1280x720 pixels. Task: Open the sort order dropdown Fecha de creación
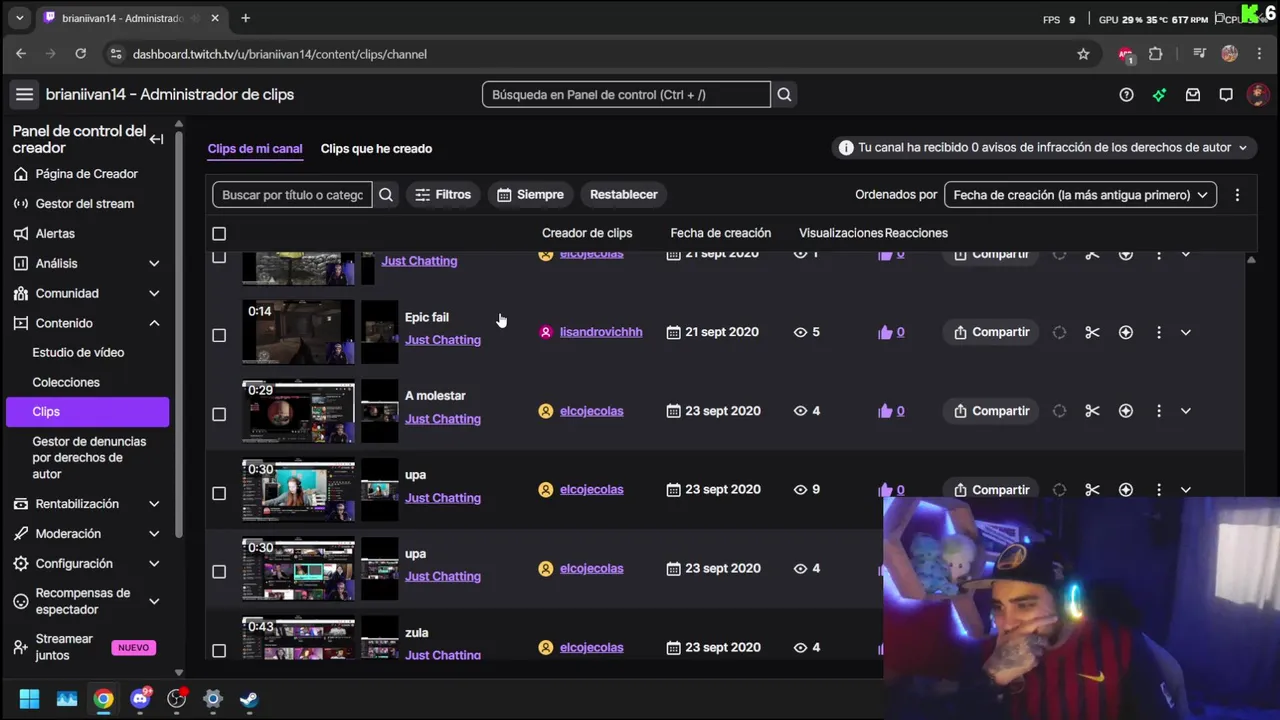pos(1080,195)
